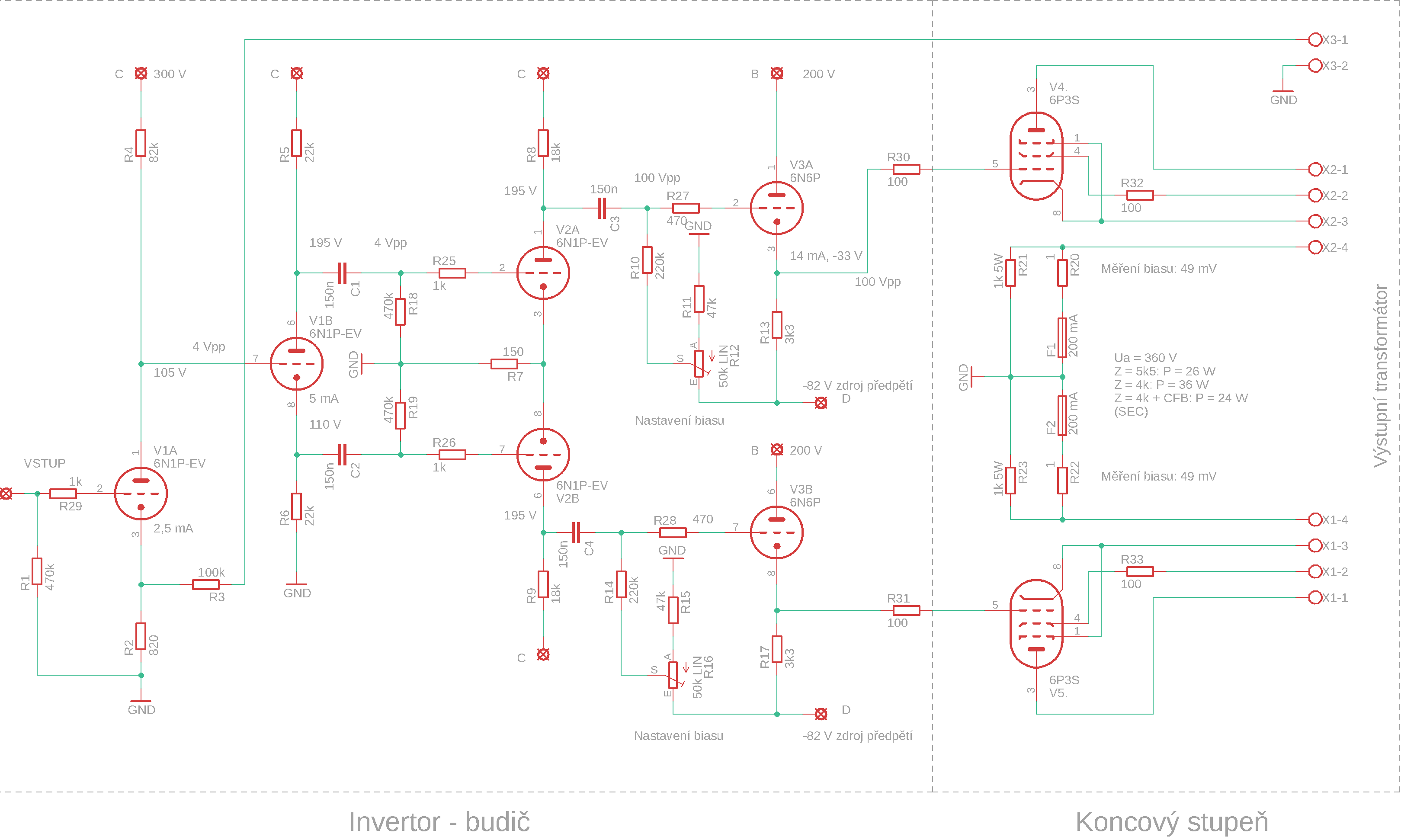
Task: Select the R7 150 ohm resistor
Action: tap(504, 363)
